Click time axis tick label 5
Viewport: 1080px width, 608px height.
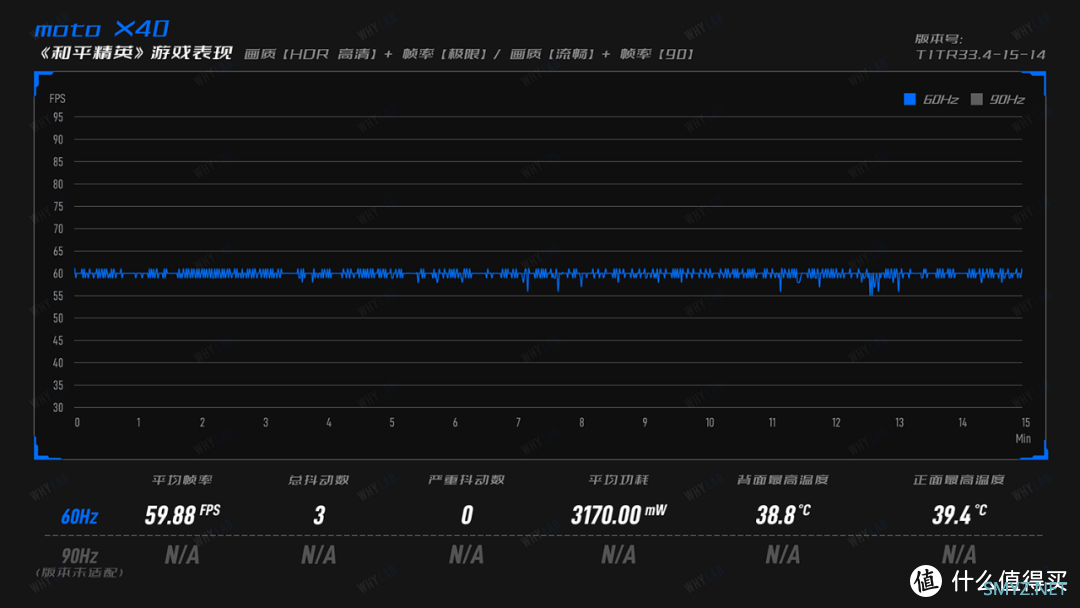click(x=392, y=423)
